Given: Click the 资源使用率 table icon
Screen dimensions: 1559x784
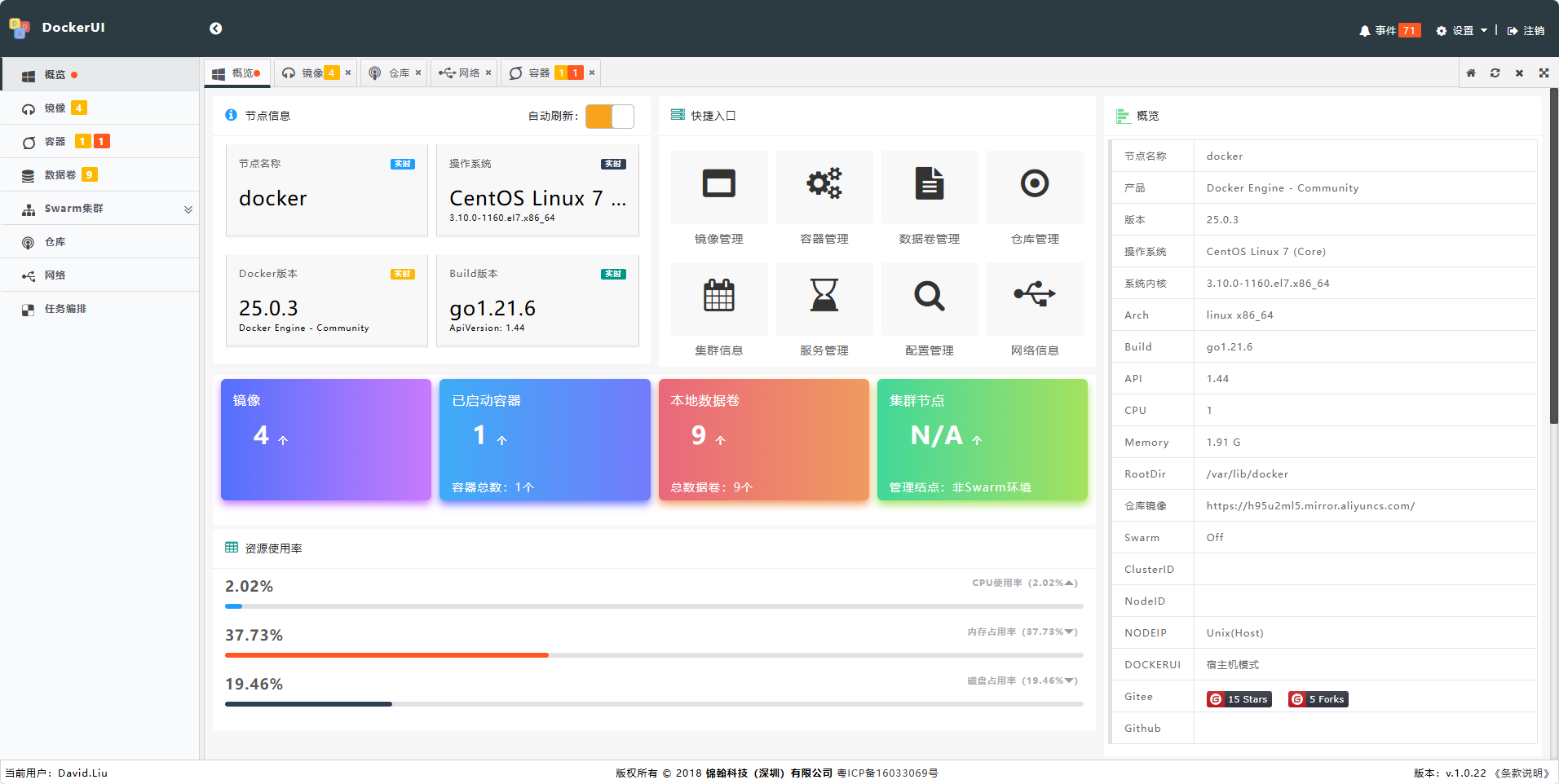Looking at the screenshot, I should tap(232, 548).
